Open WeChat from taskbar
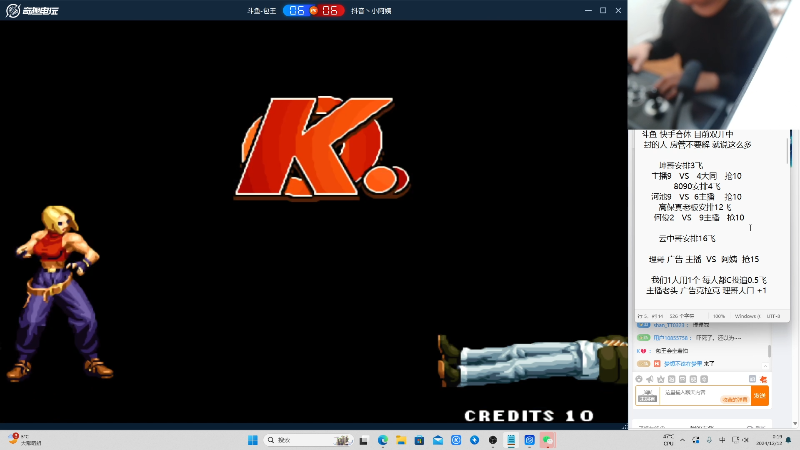 pyautogui.click(x=548, y=440)
